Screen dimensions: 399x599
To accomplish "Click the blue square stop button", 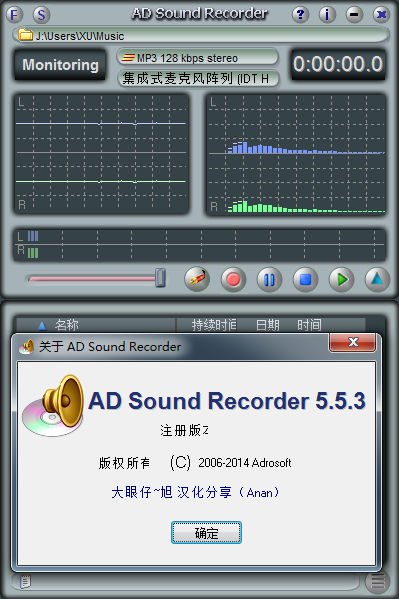I will pyautogui.click(x=305, y=279).
